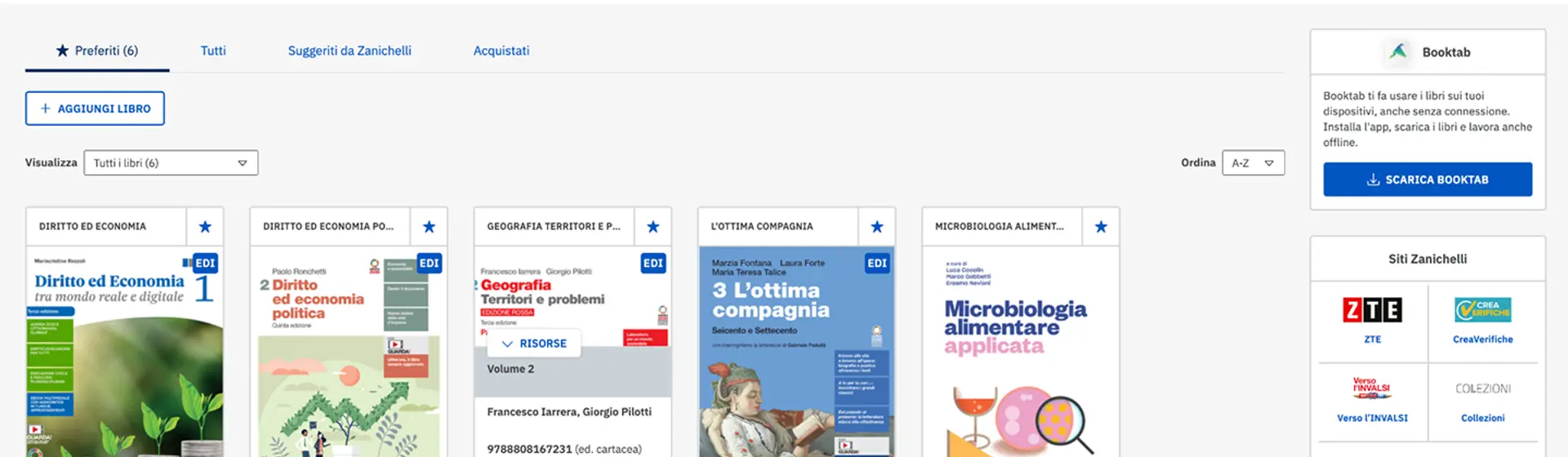This screenshot has width=1568, height=457.
Task: Open the Verso l'INVALSI site icon
Action: point(1372,388)
